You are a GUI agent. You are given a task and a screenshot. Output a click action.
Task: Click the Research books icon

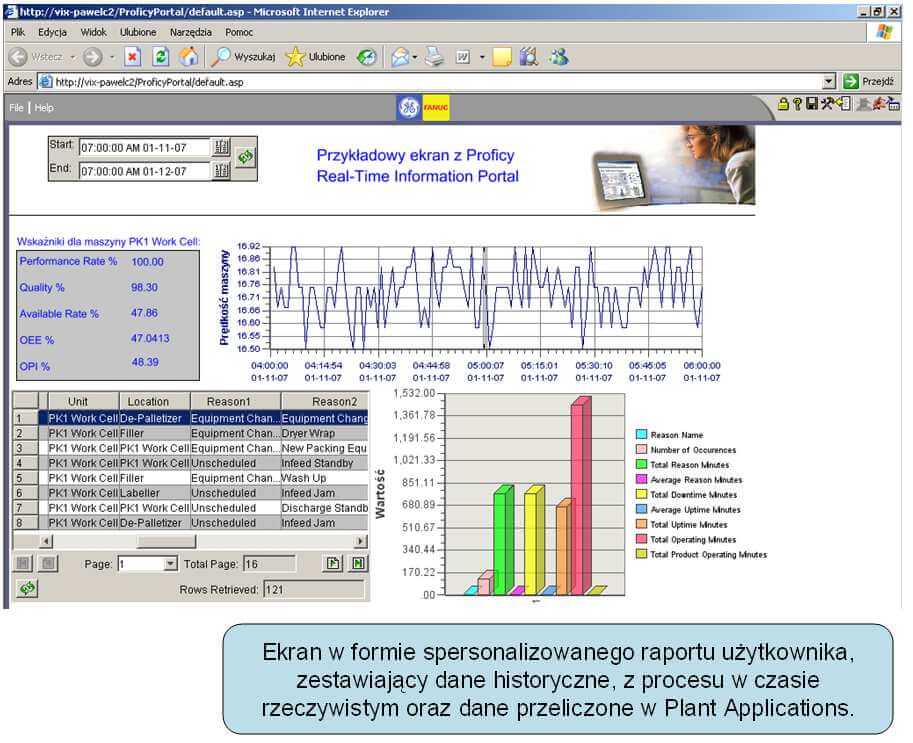point(529,56)
